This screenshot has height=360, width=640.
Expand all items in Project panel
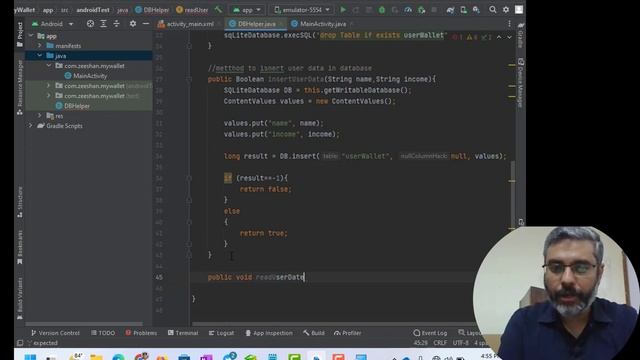[x=103, y=24]
